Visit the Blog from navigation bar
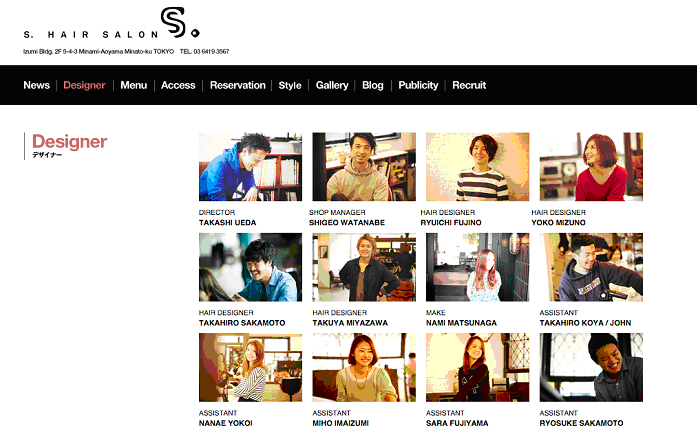 click(373, 86)
